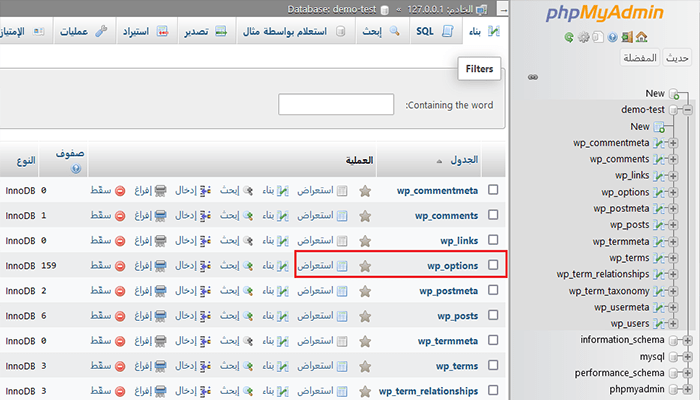Tick the wp_posts row checkbox
The width and height of the screenshot is (700, 400).
pos(493,315)
